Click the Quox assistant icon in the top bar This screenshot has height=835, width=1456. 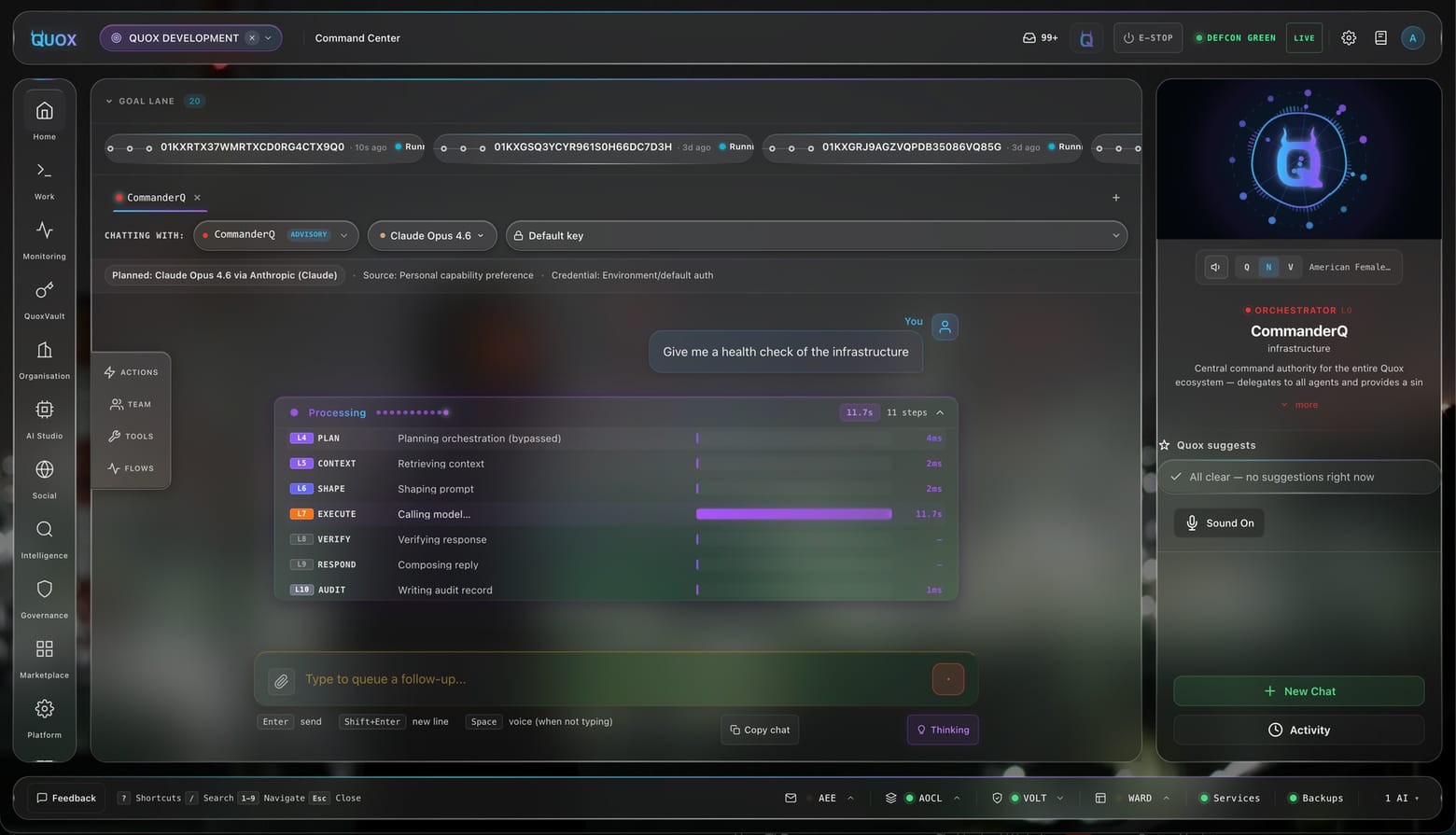[x=1086, y=38]
